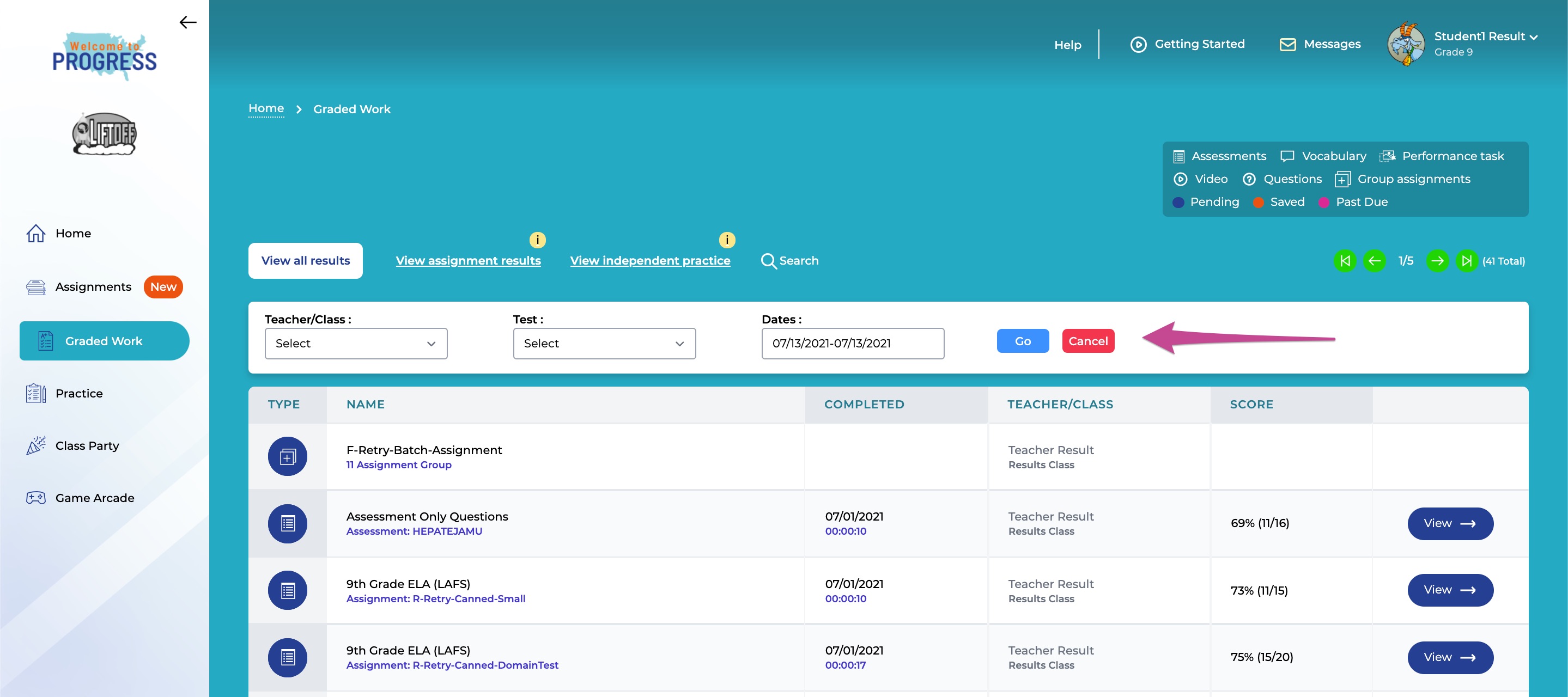Viewport: 1568px width, 697px height.
Task: Jump to first results page
Action: click(x=1345, y=261)
